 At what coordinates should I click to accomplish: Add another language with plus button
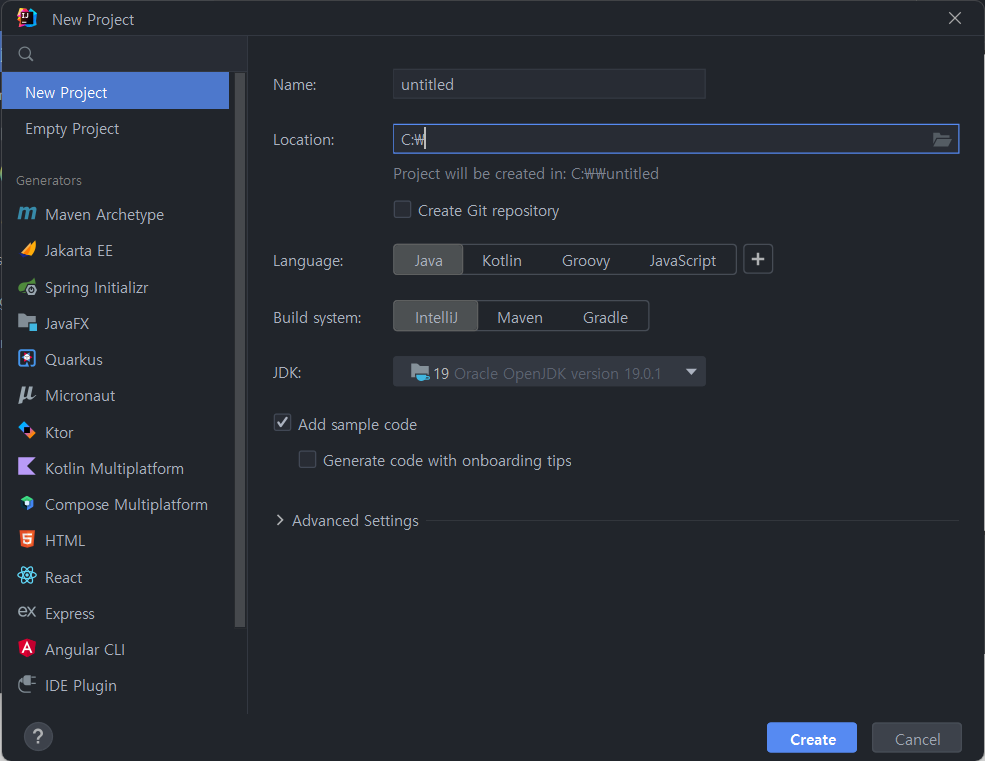pyautogui.click(x=758, y=260)
